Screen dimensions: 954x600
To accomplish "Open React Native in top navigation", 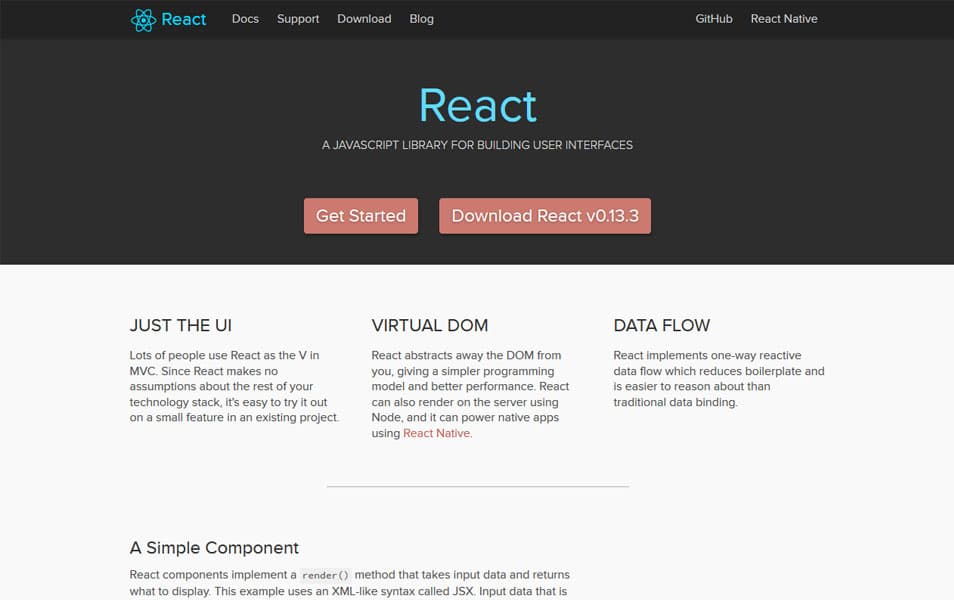I will point(784,19).
